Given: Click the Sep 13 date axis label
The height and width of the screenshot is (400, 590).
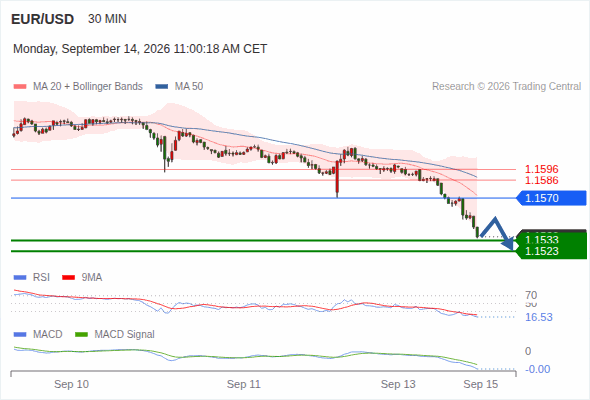Looking at the screenshot, I should [x=398, y=384].
